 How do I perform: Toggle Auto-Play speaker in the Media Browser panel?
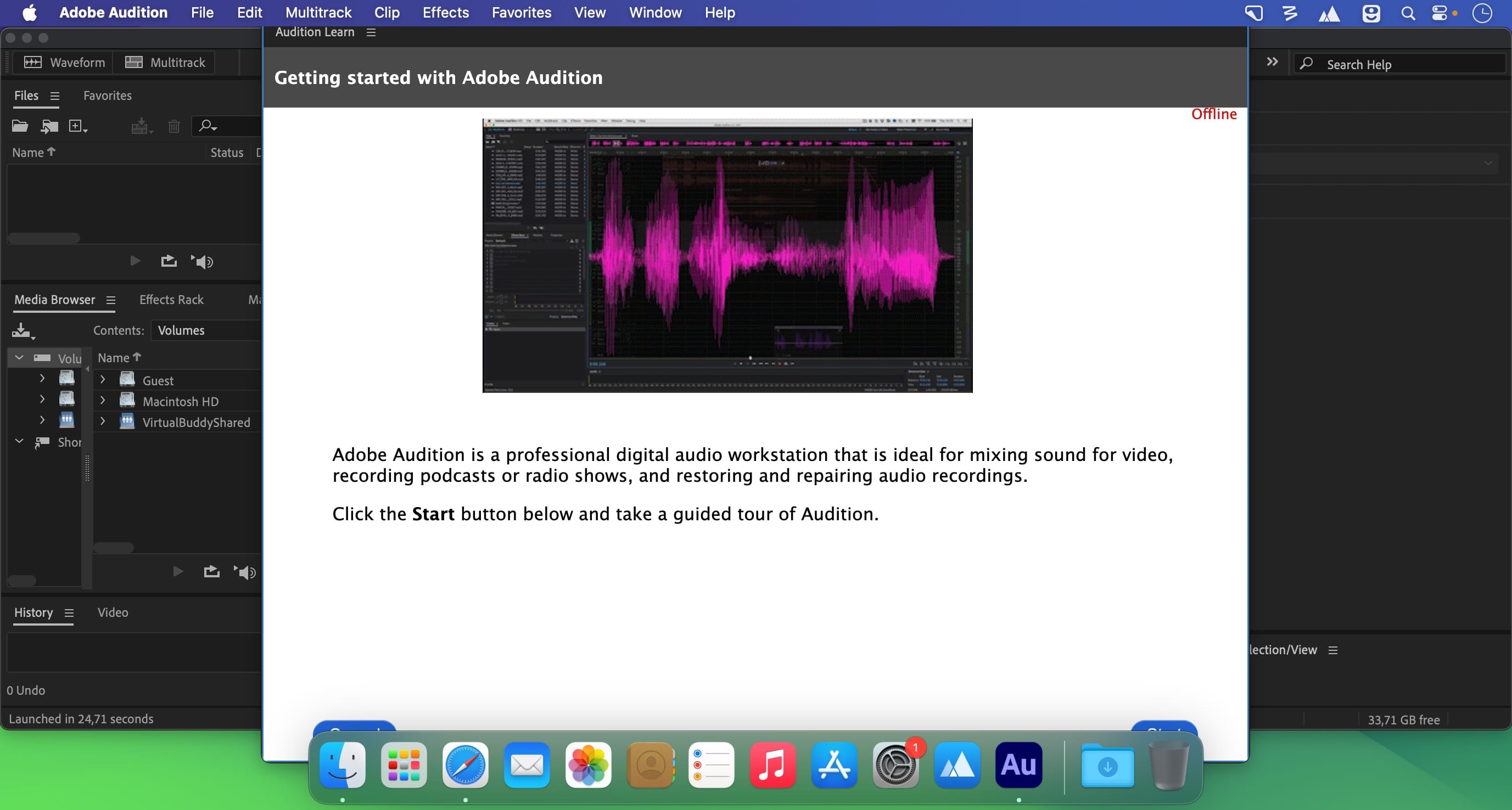(245, 572)
